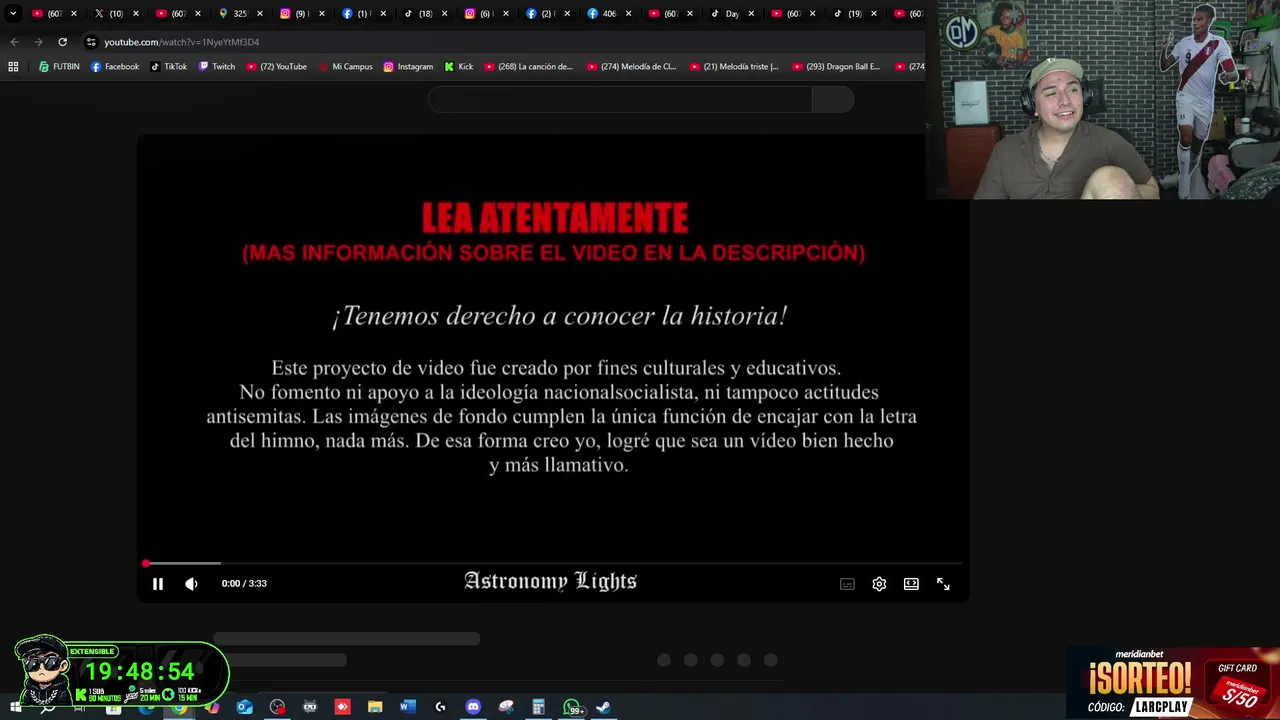Open the Twitch bookmark
1280x720 pixels.
tap(217, 67)
